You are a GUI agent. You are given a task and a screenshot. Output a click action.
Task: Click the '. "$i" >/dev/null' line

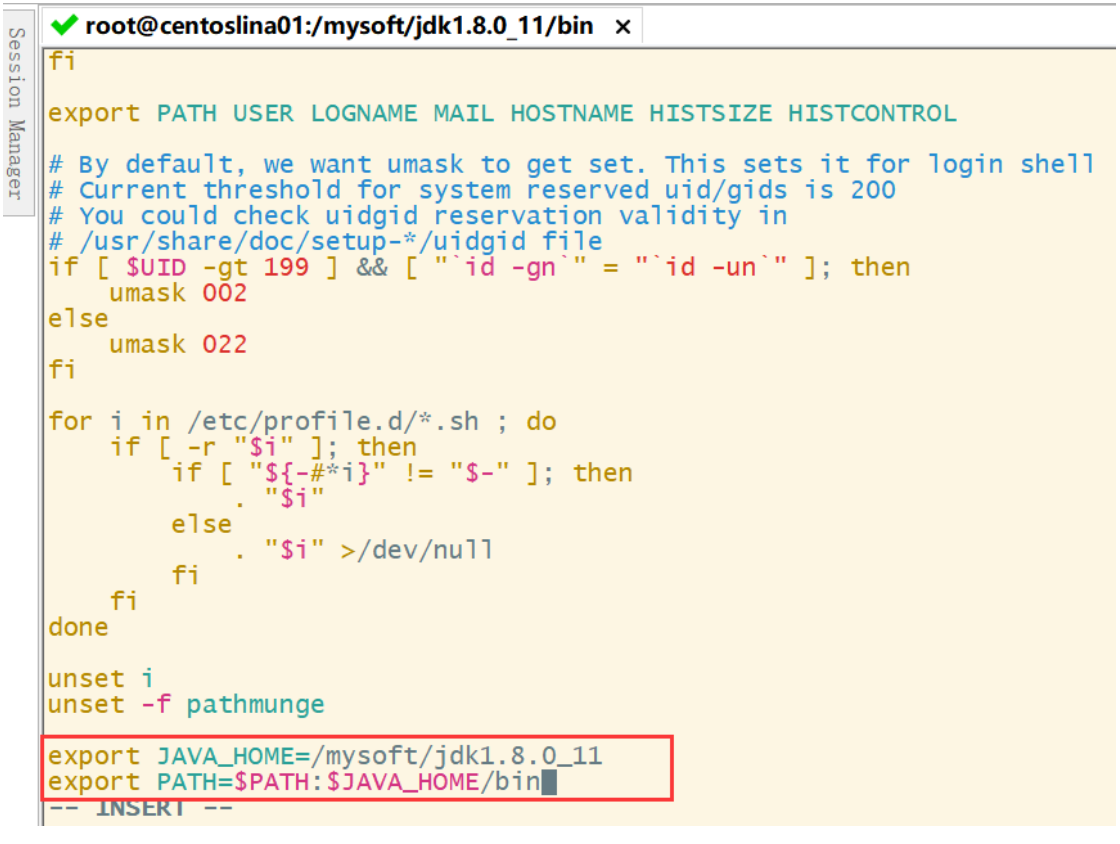coord(364,551)
